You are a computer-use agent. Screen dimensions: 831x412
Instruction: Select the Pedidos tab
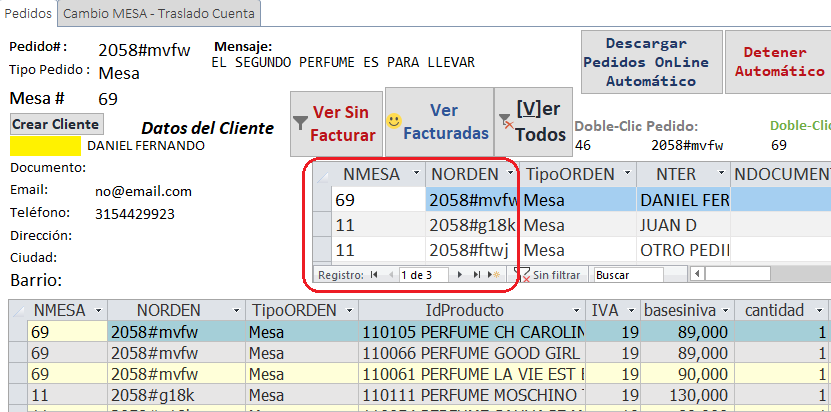point(28,13)
